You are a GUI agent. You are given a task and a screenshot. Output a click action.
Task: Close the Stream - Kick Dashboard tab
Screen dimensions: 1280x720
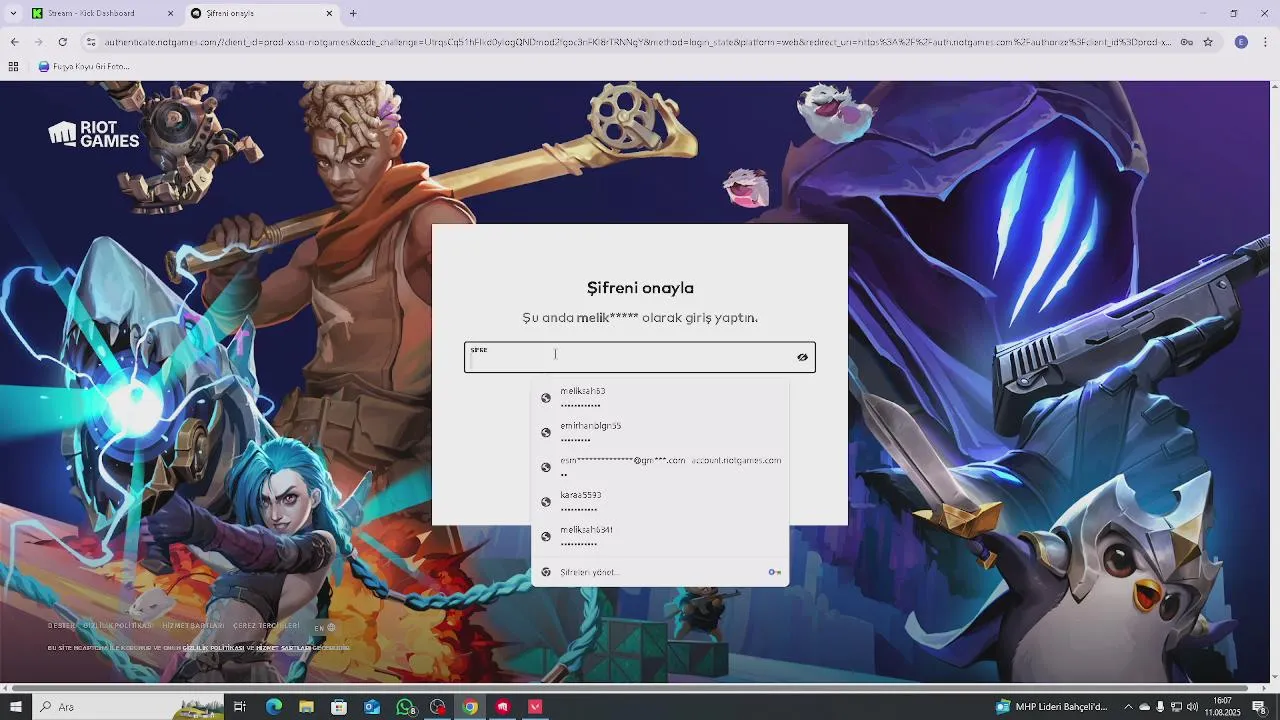point(170,13)
